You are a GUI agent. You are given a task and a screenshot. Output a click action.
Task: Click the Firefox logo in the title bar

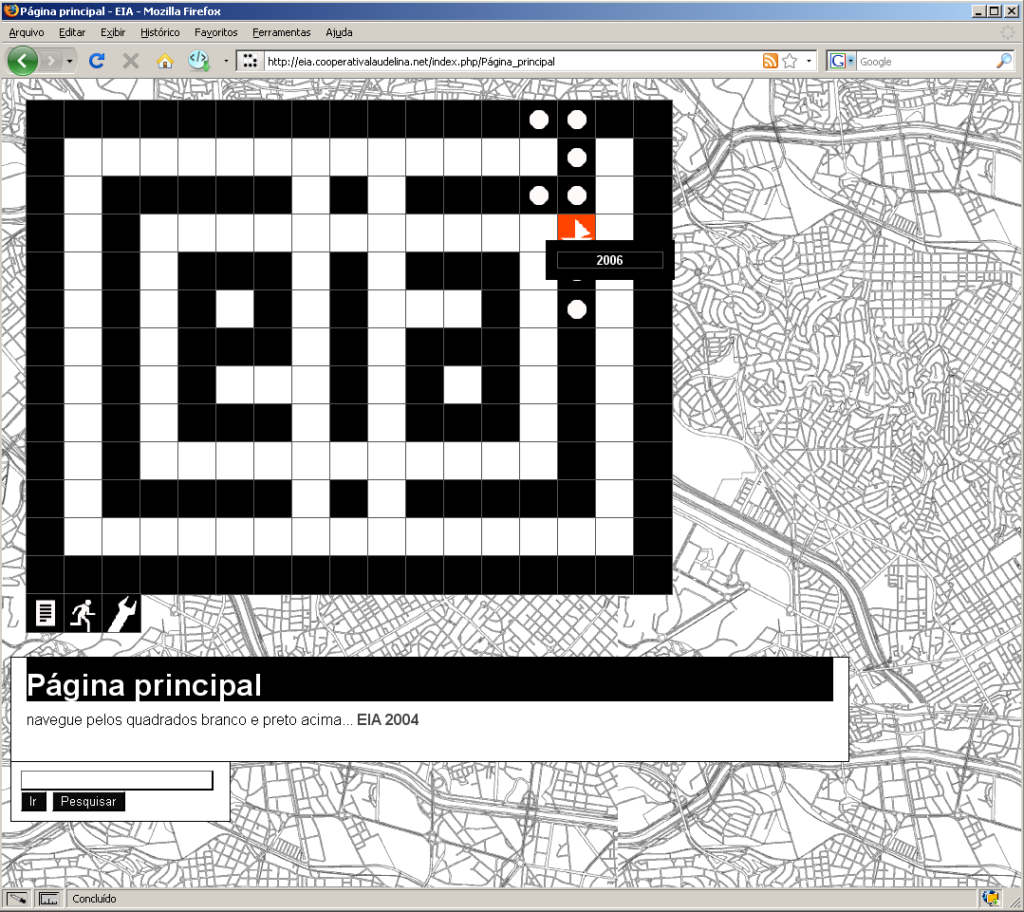pos(10,10)
